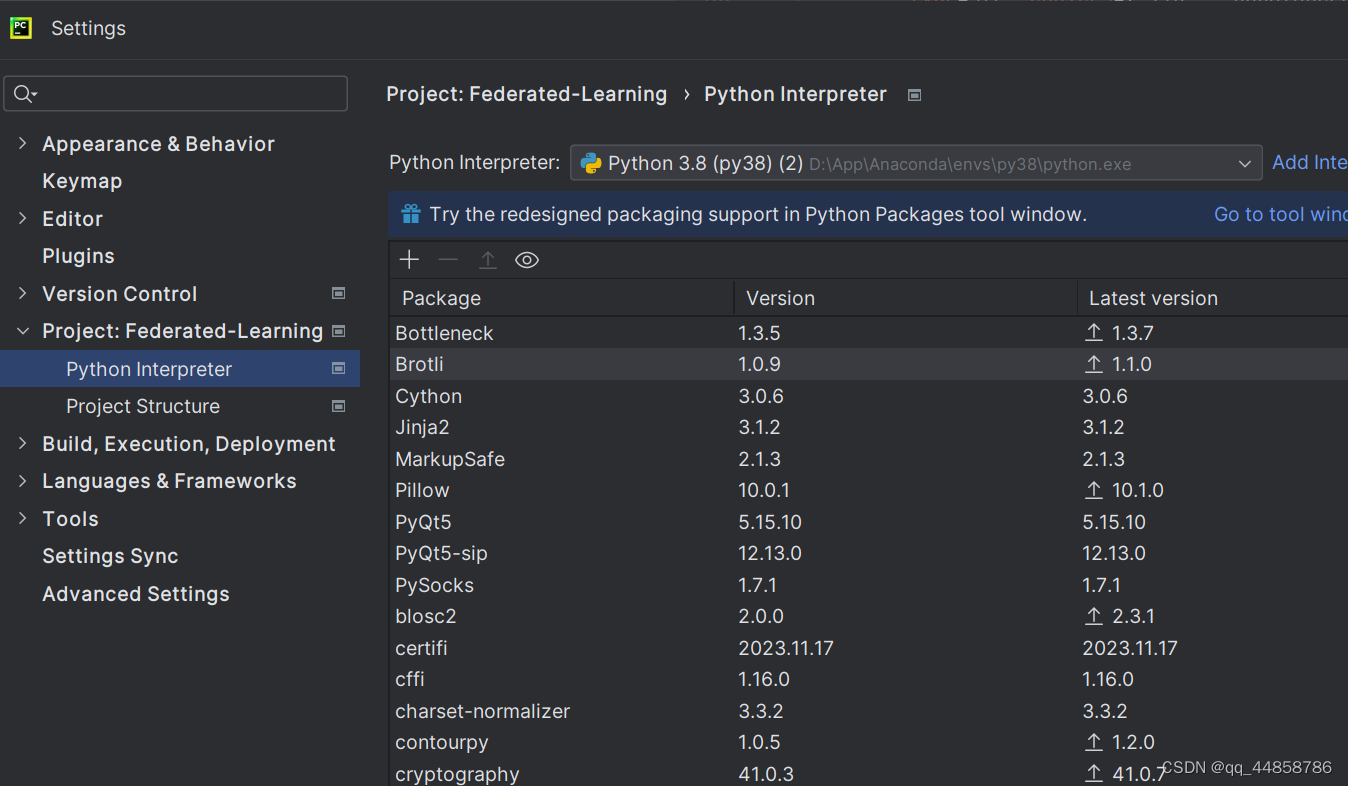
Task: Click the plus icon to install a package
Action: click(x=409, y=260)
